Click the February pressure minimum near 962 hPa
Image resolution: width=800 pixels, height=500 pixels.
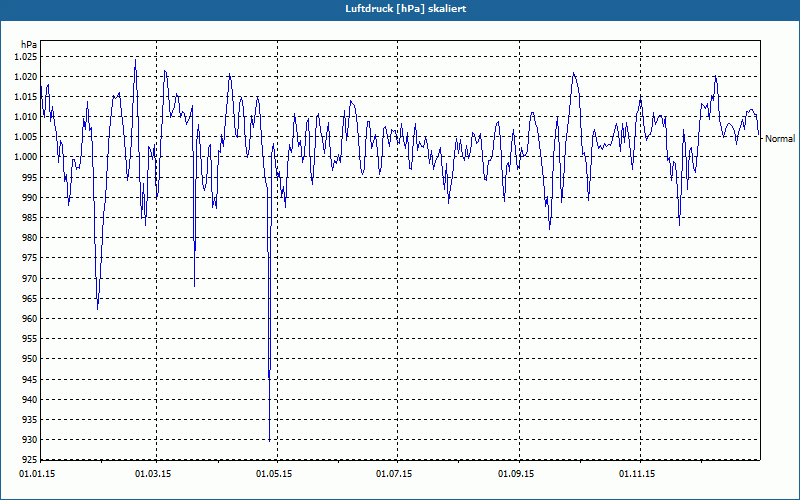tap(97, 307)
